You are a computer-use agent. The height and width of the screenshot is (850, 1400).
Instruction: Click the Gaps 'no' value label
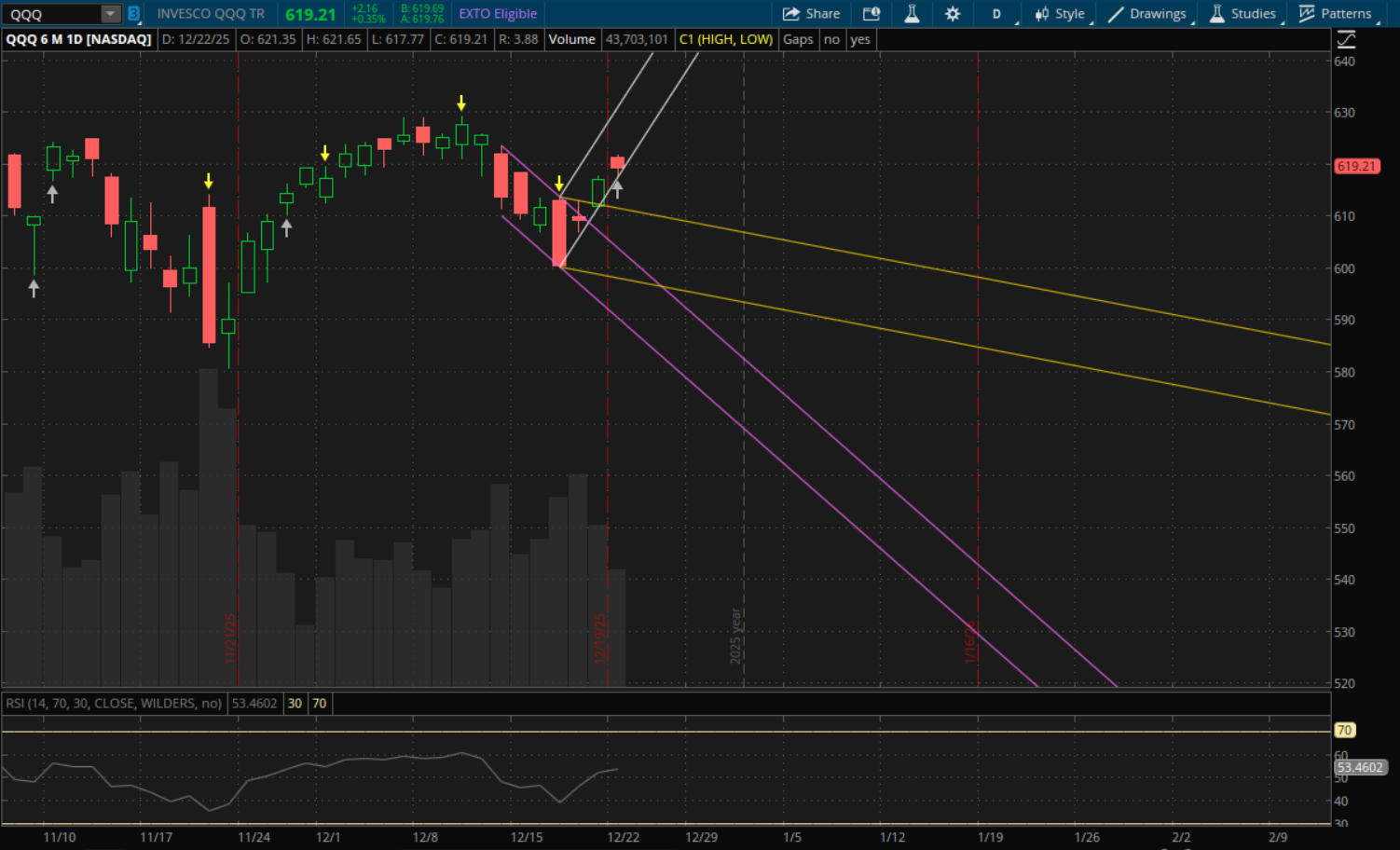831,39
